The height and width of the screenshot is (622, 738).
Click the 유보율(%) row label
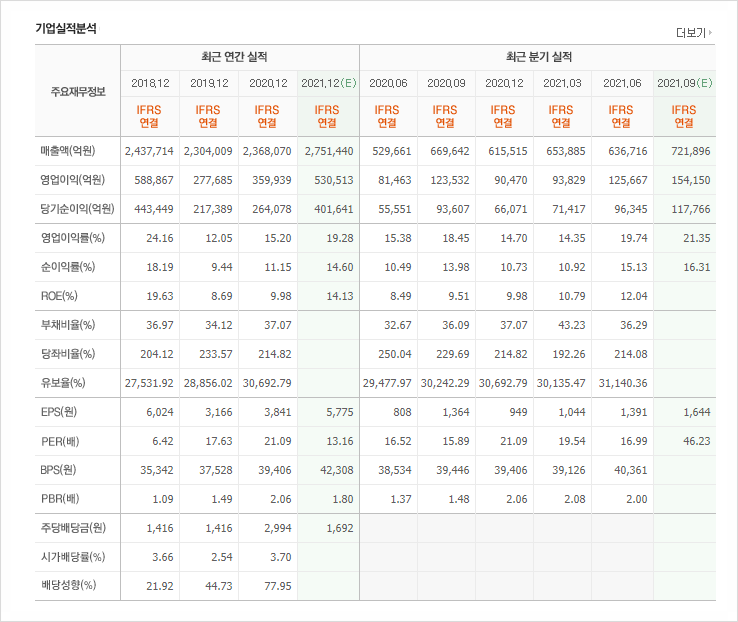tap(63, 383)
